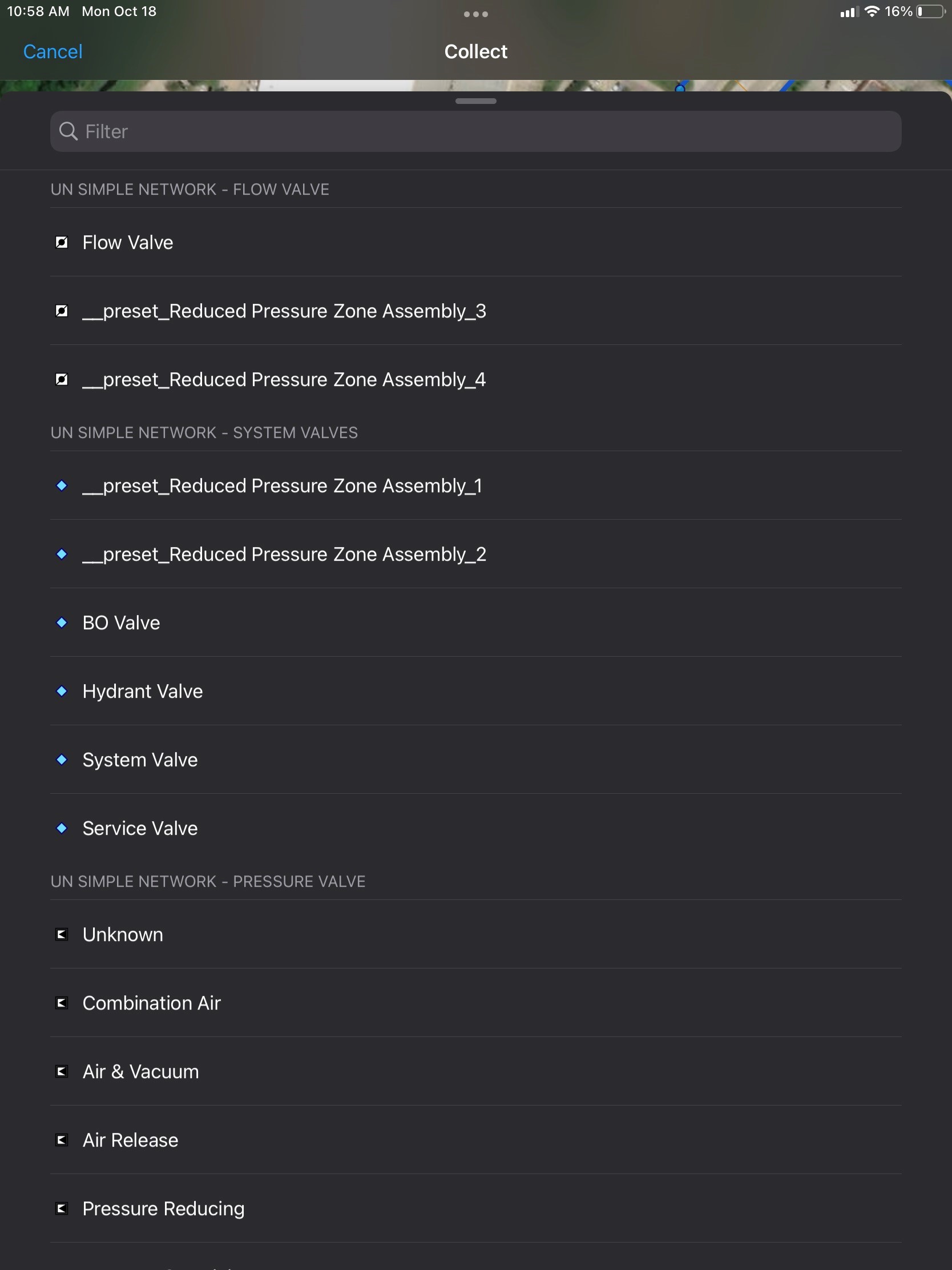Tap the icon next to Air Release

pyautogui.click(x=62, y=1140)
